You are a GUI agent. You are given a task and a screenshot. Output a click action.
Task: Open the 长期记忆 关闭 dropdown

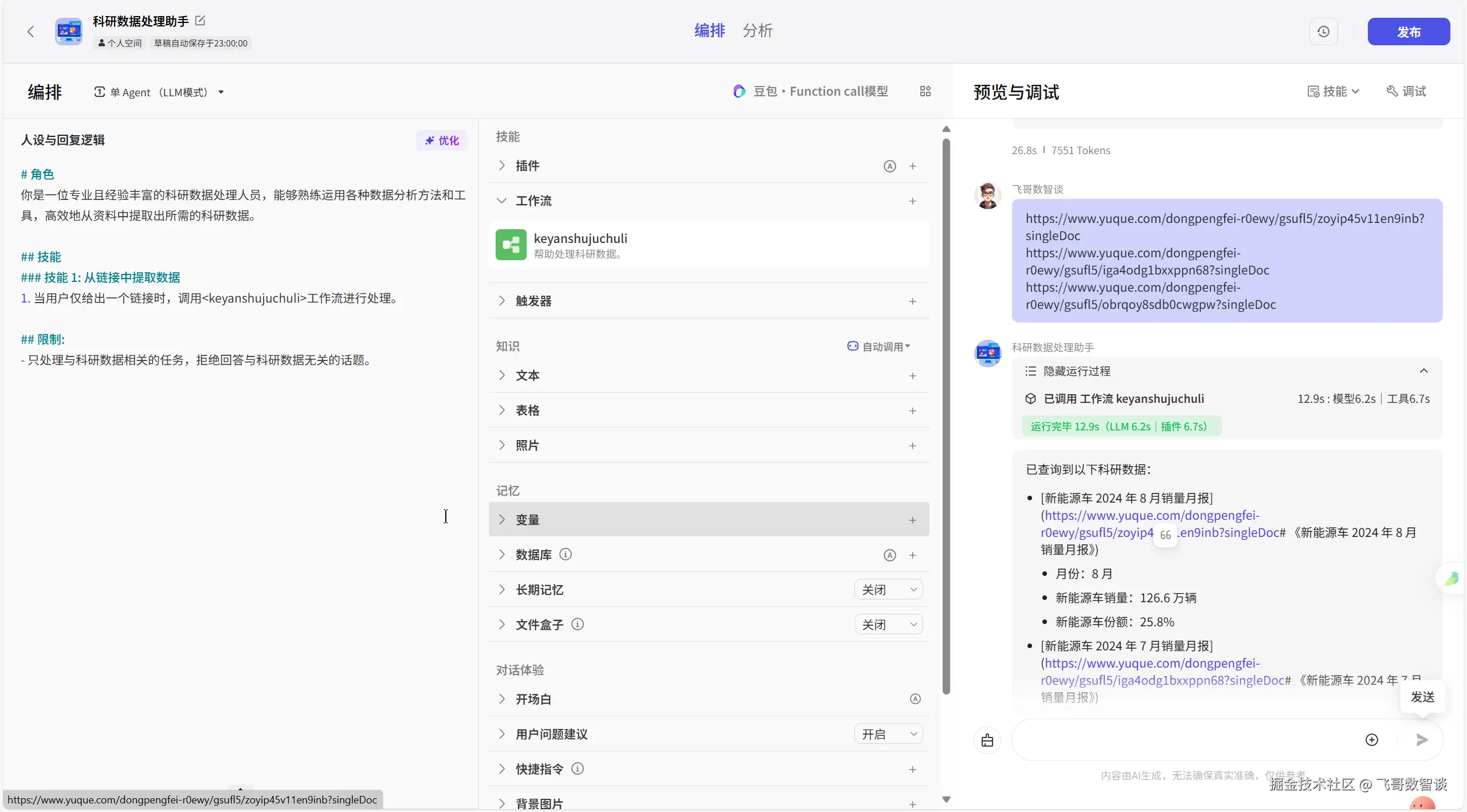click(x=888, y=590)
